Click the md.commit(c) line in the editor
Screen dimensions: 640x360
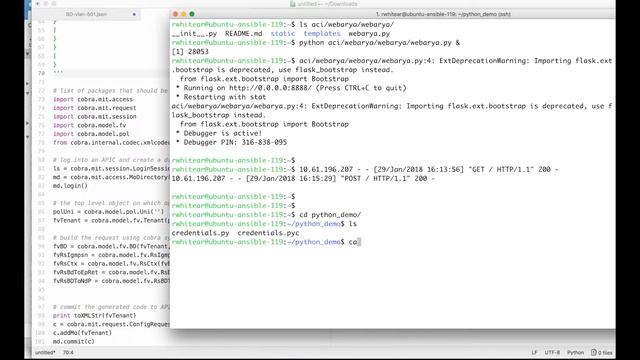[x=74, y=342]
